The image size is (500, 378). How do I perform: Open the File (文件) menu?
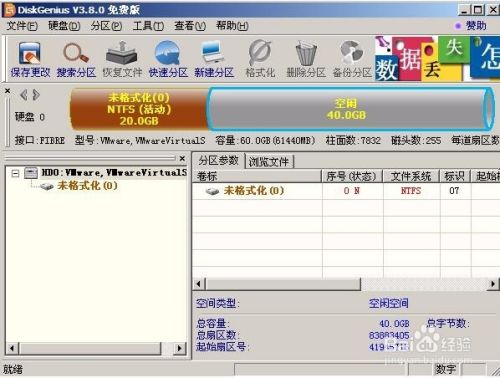pyautogui.click(x=22, y=26)
